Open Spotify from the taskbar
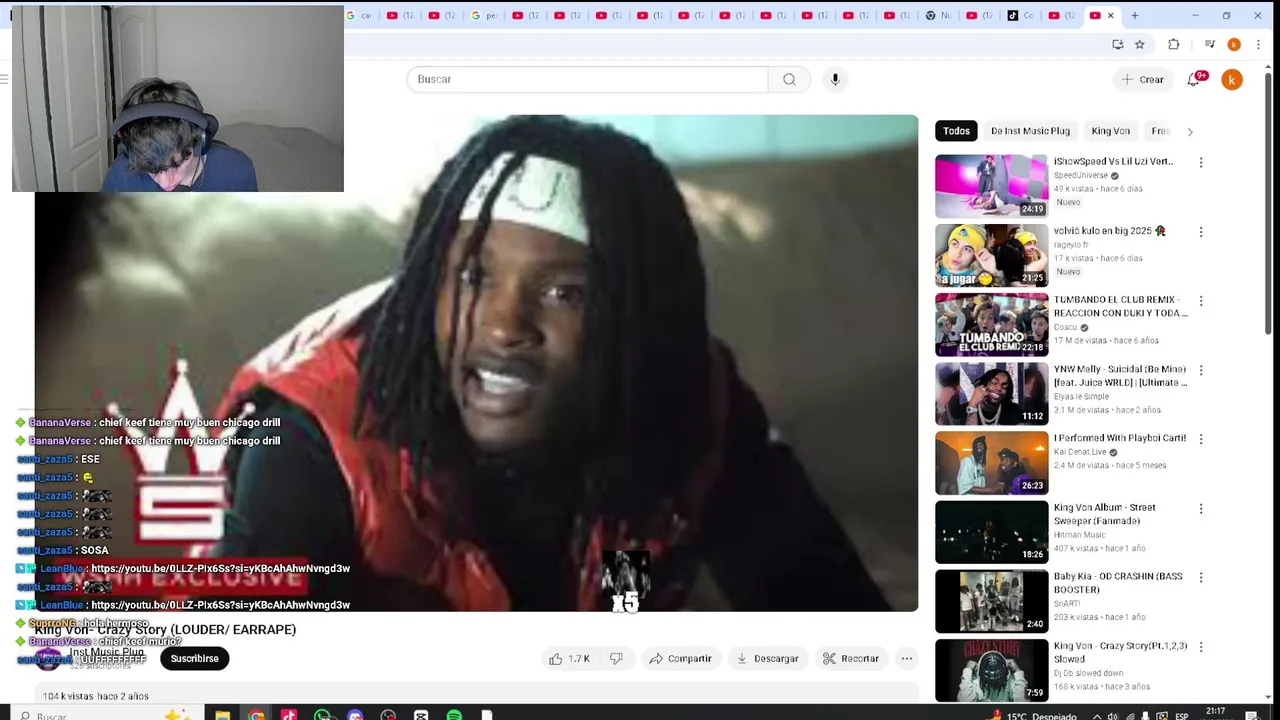The width and height of the screenshot is (1280, 720). [x=454, y=715]
